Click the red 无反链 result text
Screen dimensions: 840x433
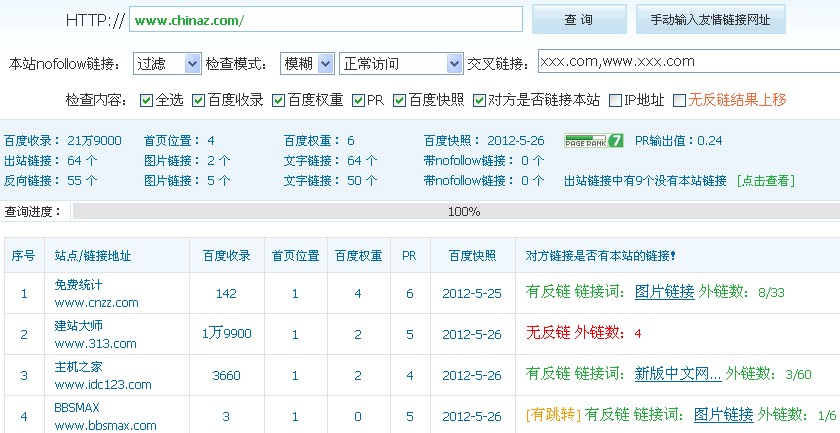tap(548, 333)
